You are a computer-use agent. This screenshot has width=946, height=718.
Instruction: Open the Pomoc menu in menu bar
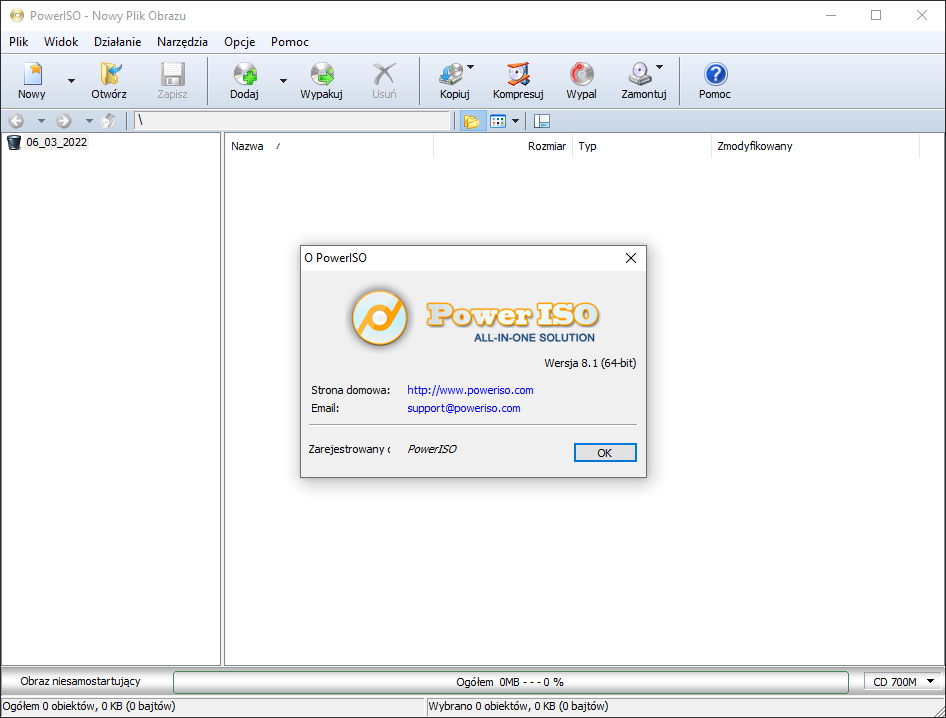[290, 42]
